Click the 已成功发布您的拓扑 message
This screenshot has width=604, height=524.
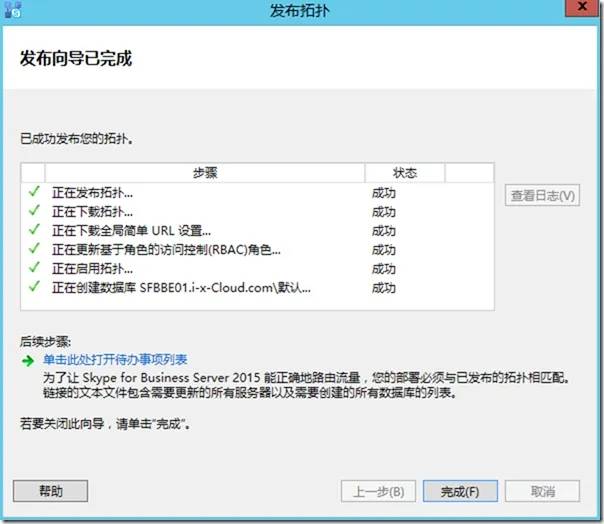[x=77, y=139]
